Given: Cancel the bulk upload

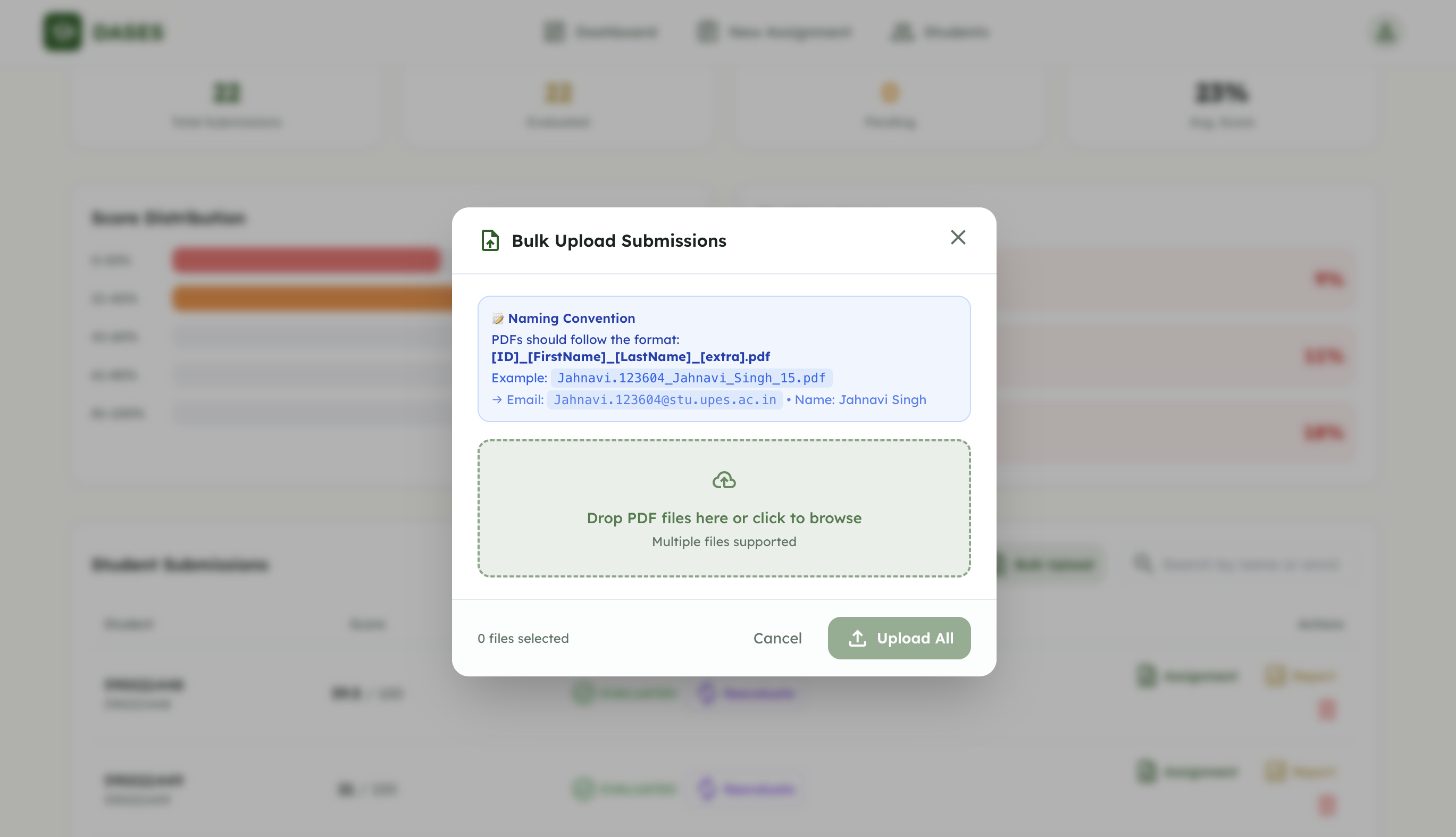Looking at the screenshot, I should pos(777,638).
